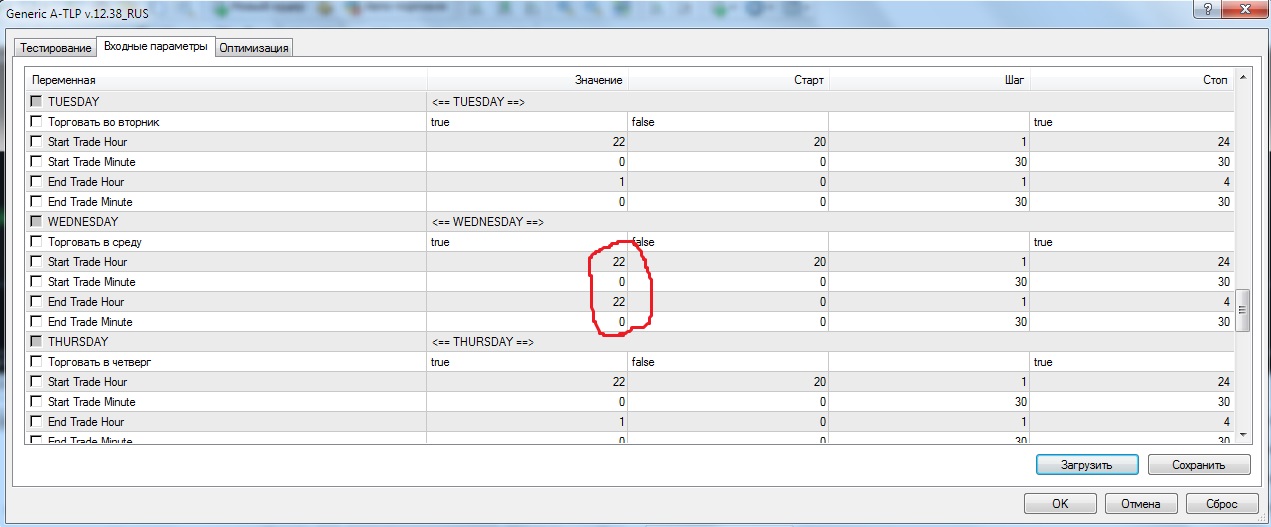The image size is (1271, 527).
Task: Check the End Trade Minute box under TUESDAY
Action: [x=37, y=202]
